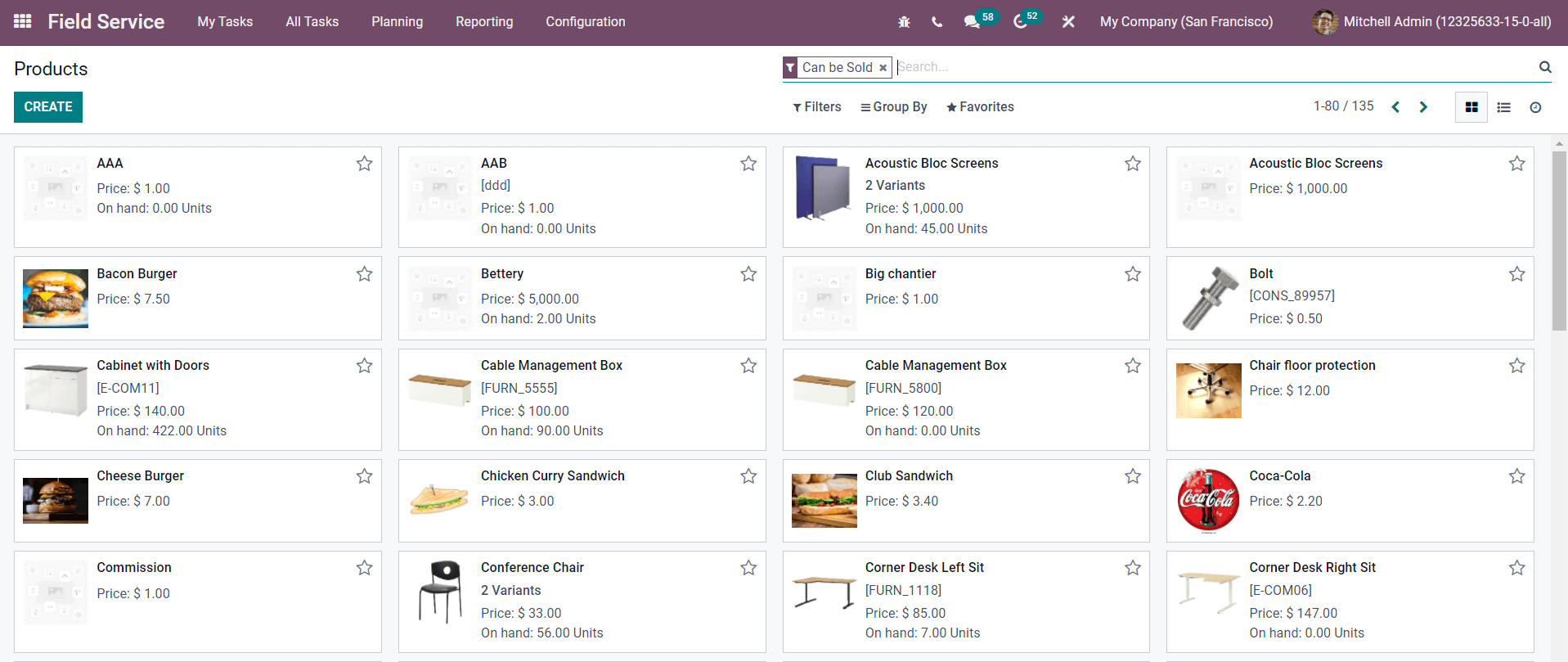Image resolution: width=1568 pixels, height=662 pixels.
Task: Go to next page of products
Action: (1423, 107)
